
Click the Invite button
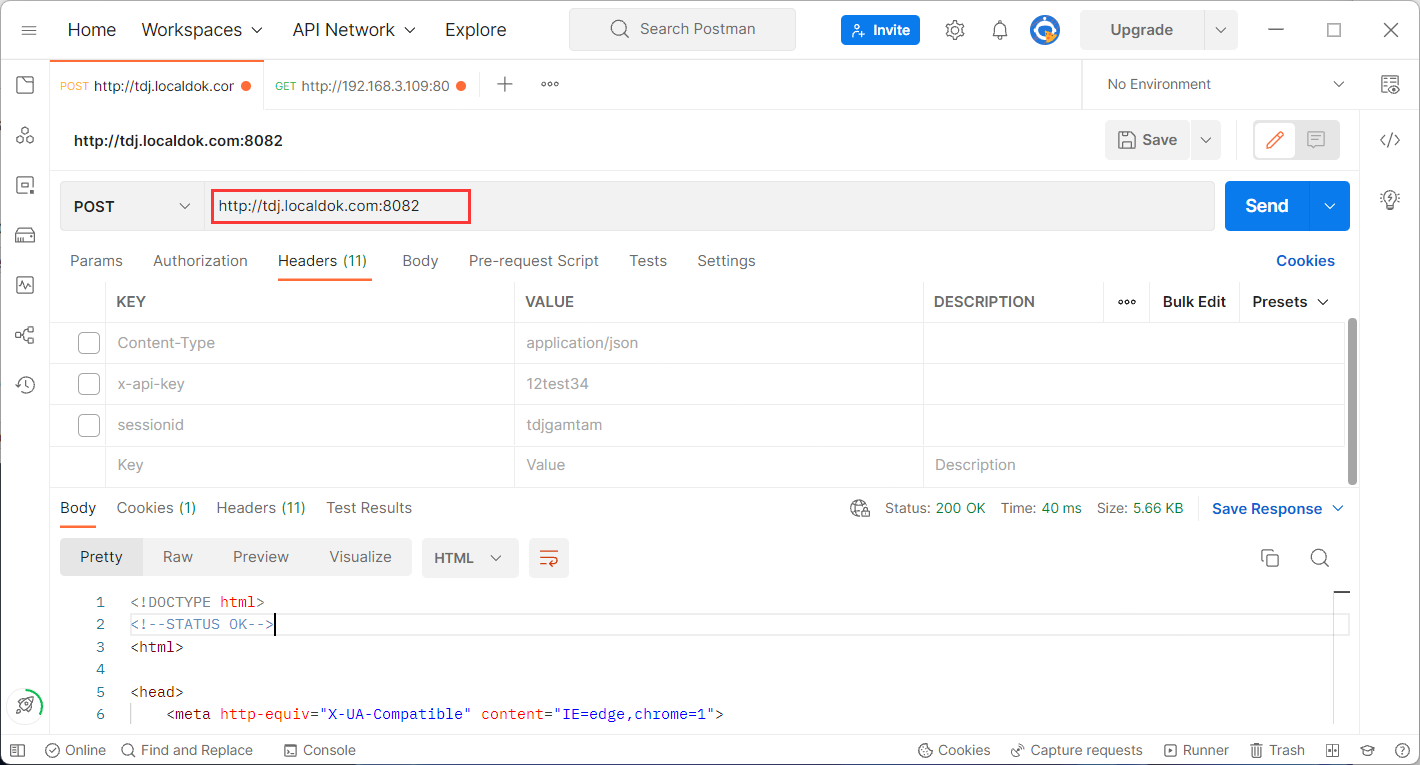pos(880,30)
